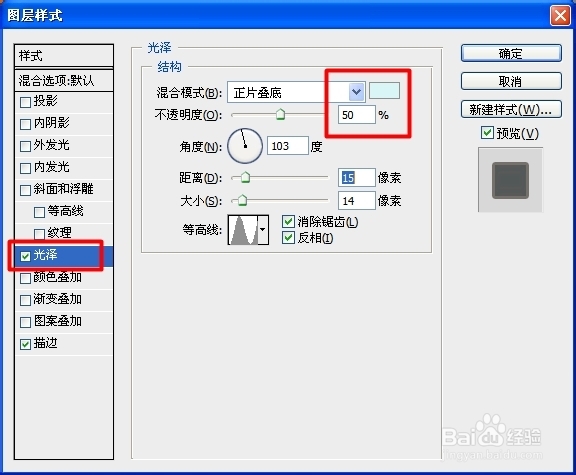Image resolution: width=576 pixels, height=475 pixels.
Task: Click the 距离 slider handle
Action: [245, 177]
